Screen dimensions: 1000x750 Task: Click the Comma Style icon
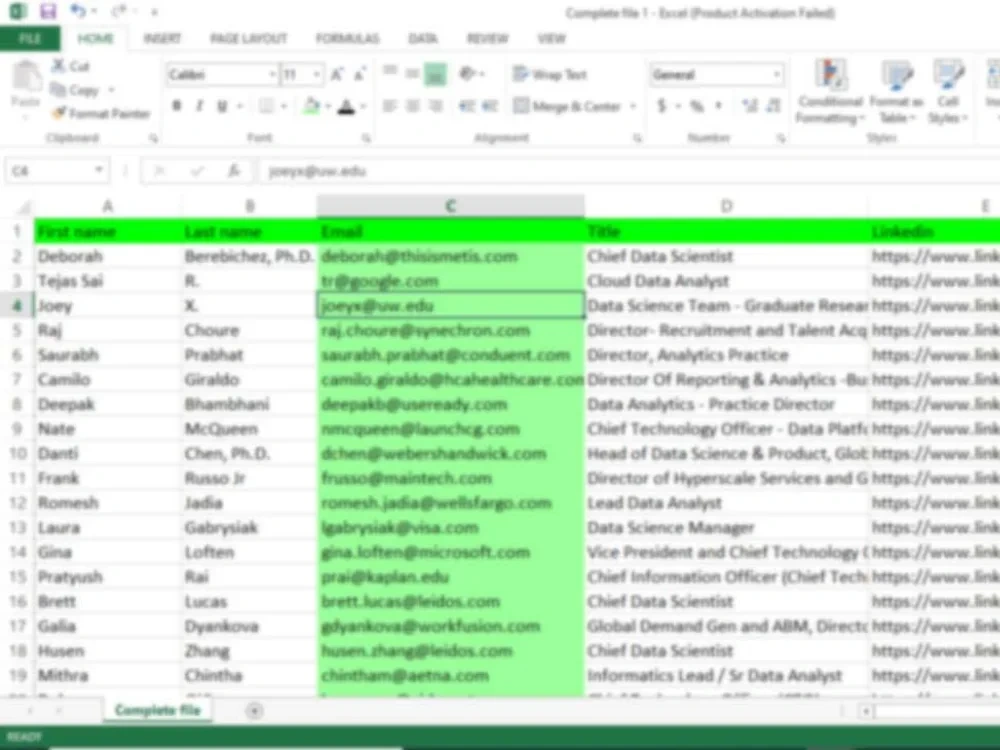pyautogui.click(x=720, y=106)
